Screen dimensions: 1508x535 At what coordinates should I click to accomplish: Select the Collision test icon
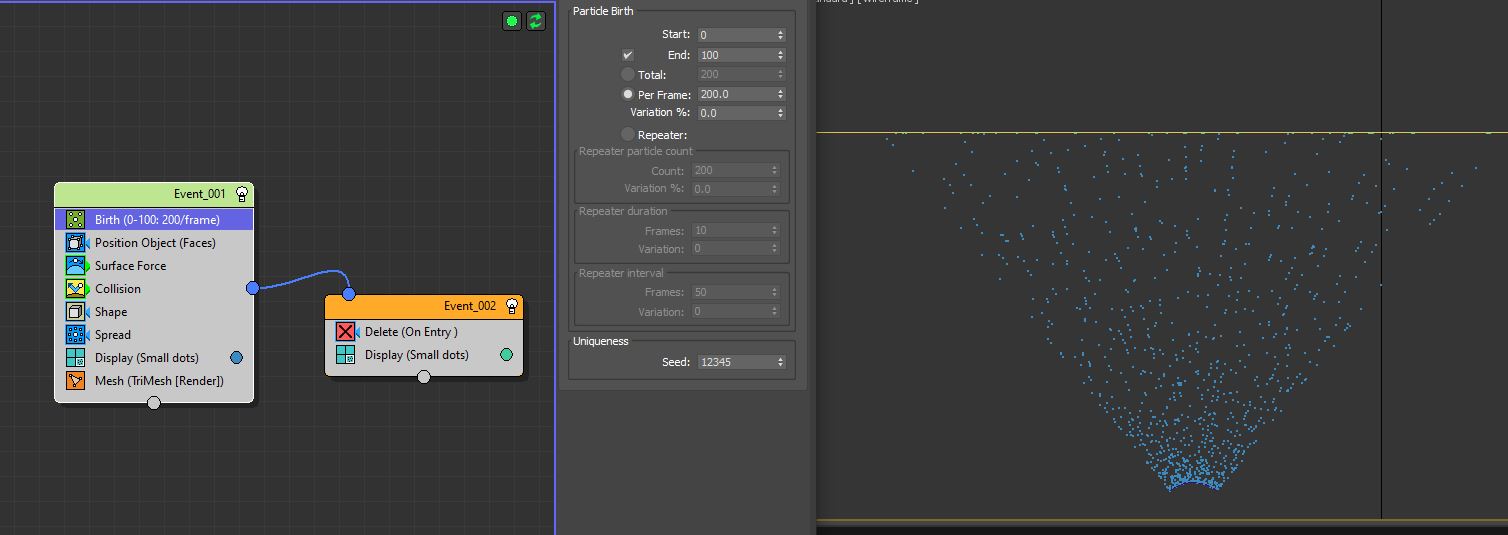[76, 289]
